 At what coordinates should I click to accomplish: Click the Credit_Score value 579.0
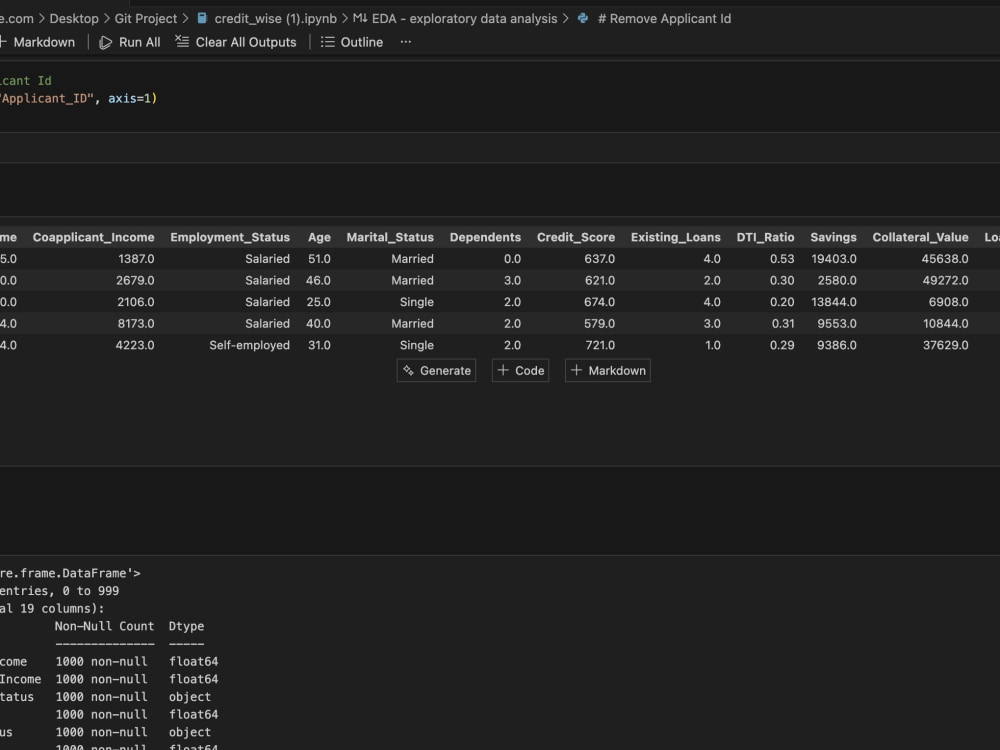599,323
